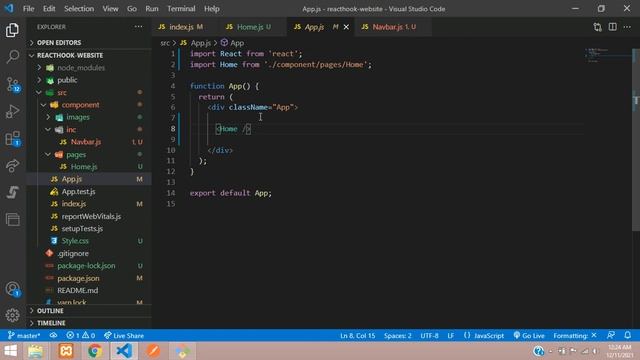Open the Help menu
Viewport: 640px width, 360px height.
click(212, 9)
